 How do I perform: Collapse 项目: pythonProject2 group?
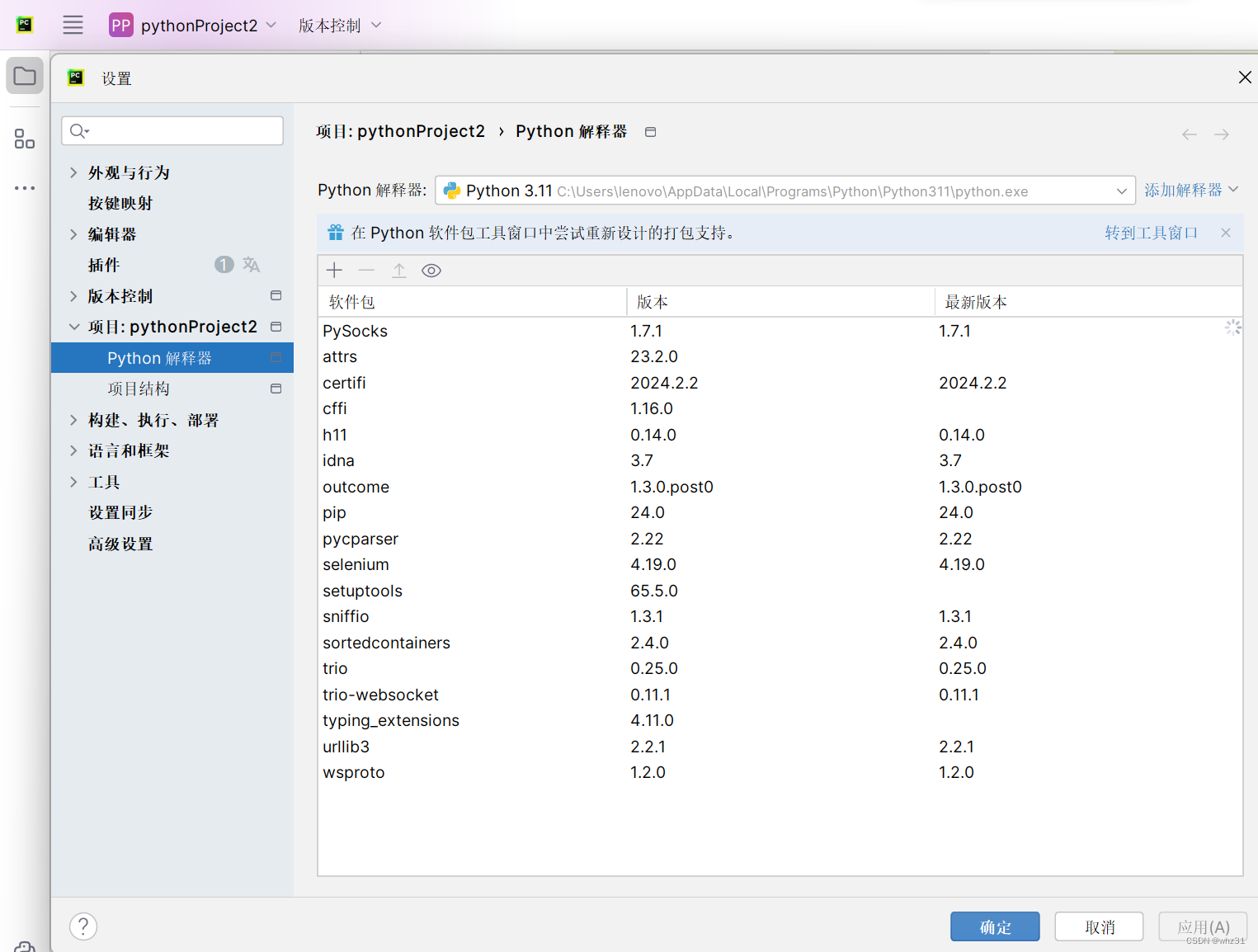click(73, 327)
